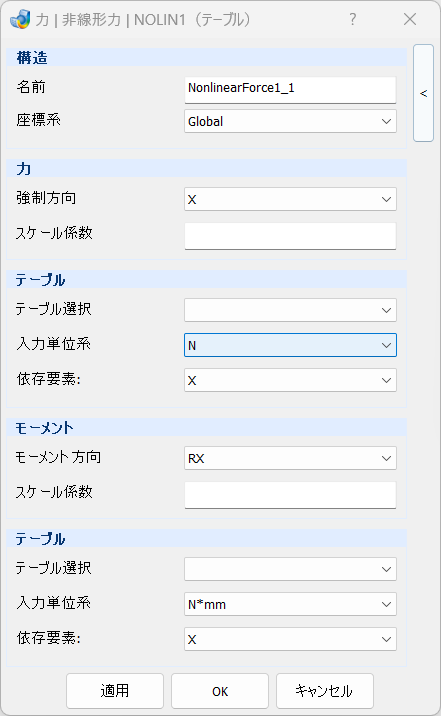441x716 pixels.
Task: Close the NOLIN1 dialog window
Action: (410, 19)
